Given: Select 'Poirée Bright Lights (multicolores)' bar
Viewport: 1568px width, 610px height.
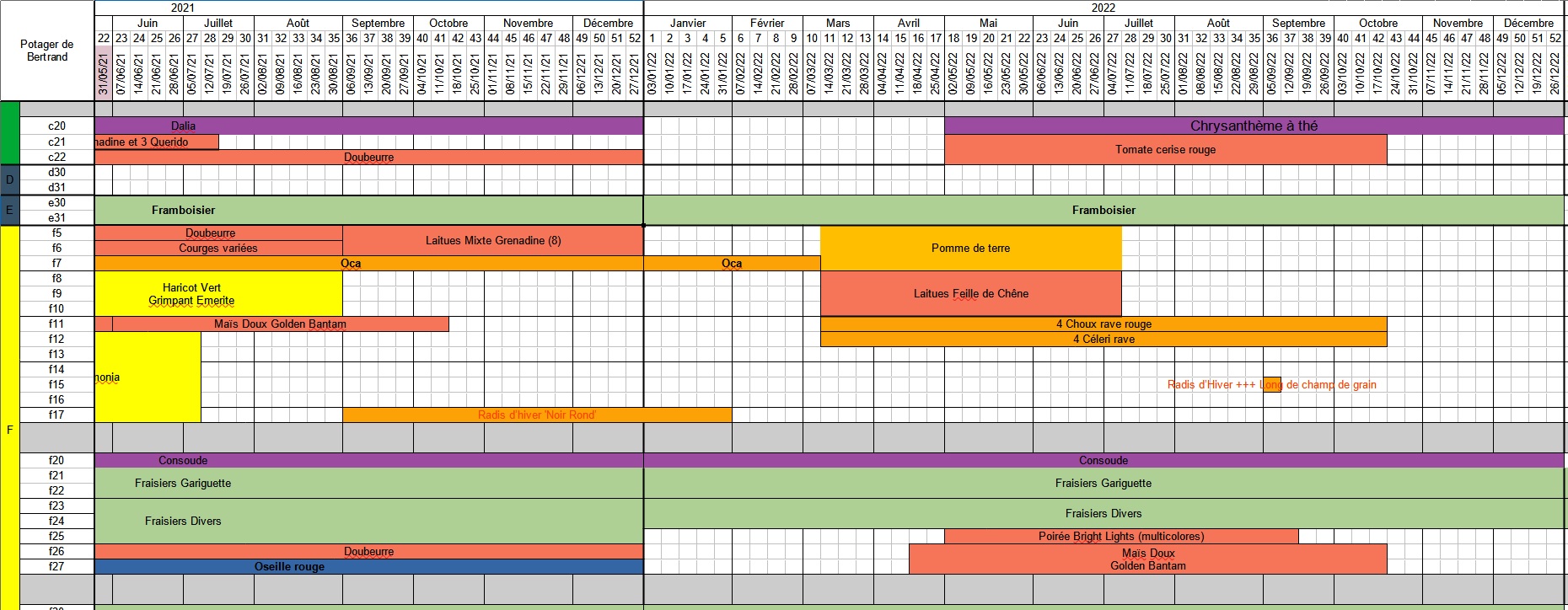Looking at the screenshot, I should click(x=1121, y=537).
